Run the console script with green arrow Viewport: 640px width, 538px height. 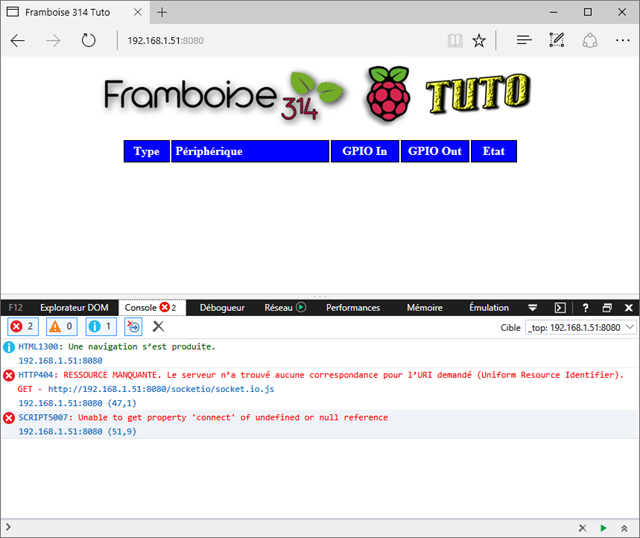pos(603,527)
